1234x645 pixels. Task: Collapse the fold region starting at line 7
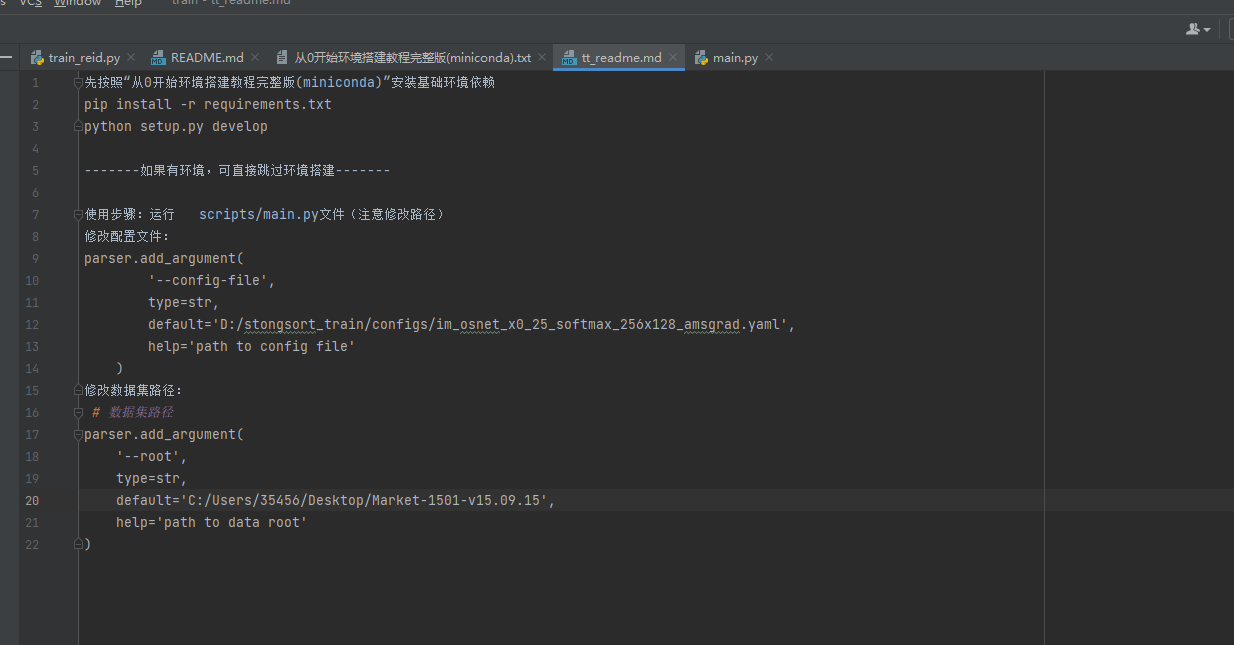[x=78, y=215]
